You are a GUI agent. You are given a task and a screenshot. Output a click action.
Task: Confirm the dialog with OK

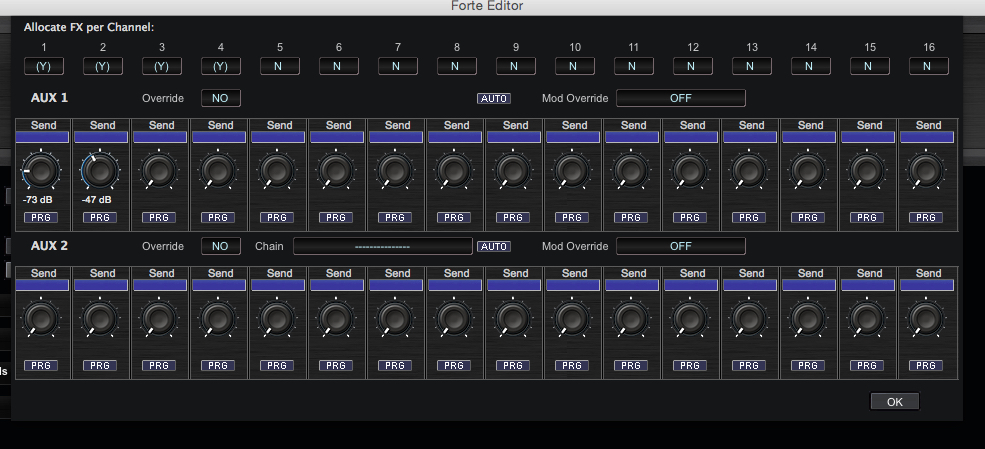895,402
